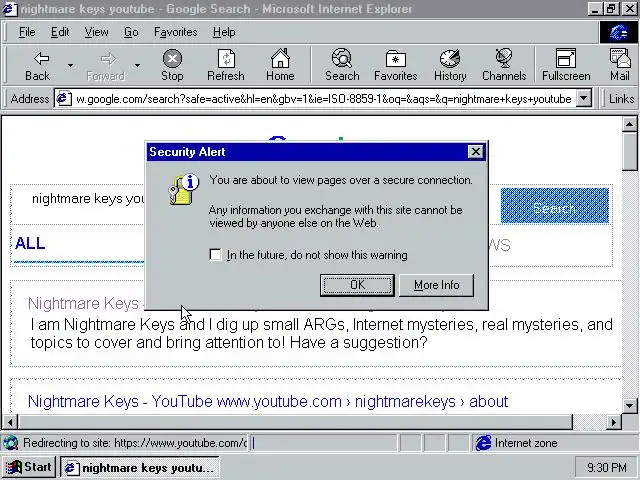Click the 'Redirecting to site' status text
640x480 pixels.
pos(135,443)
